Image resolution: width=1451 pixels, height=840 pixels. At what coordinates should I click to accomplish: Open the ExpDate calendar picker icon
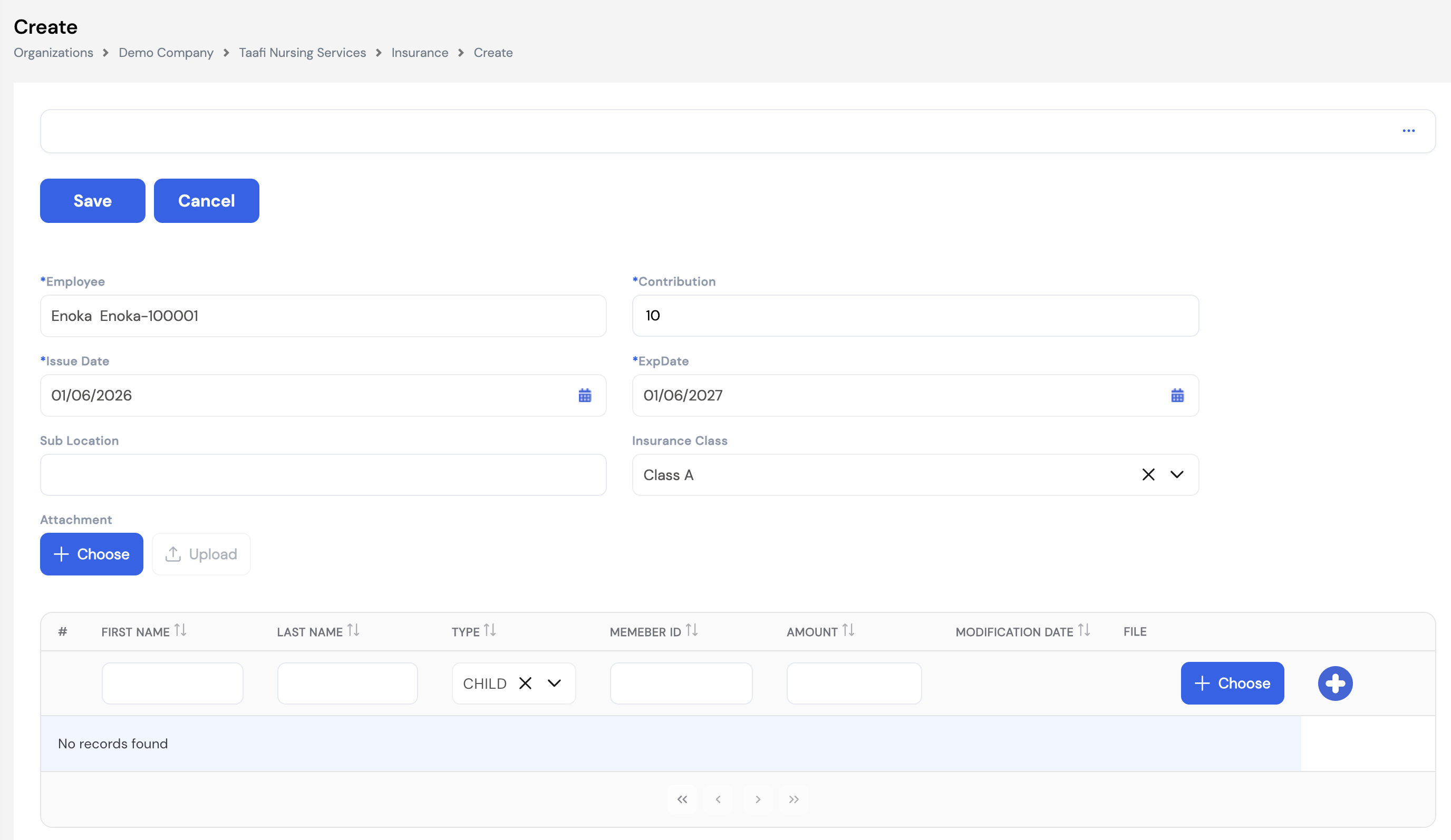point(1177,395)
